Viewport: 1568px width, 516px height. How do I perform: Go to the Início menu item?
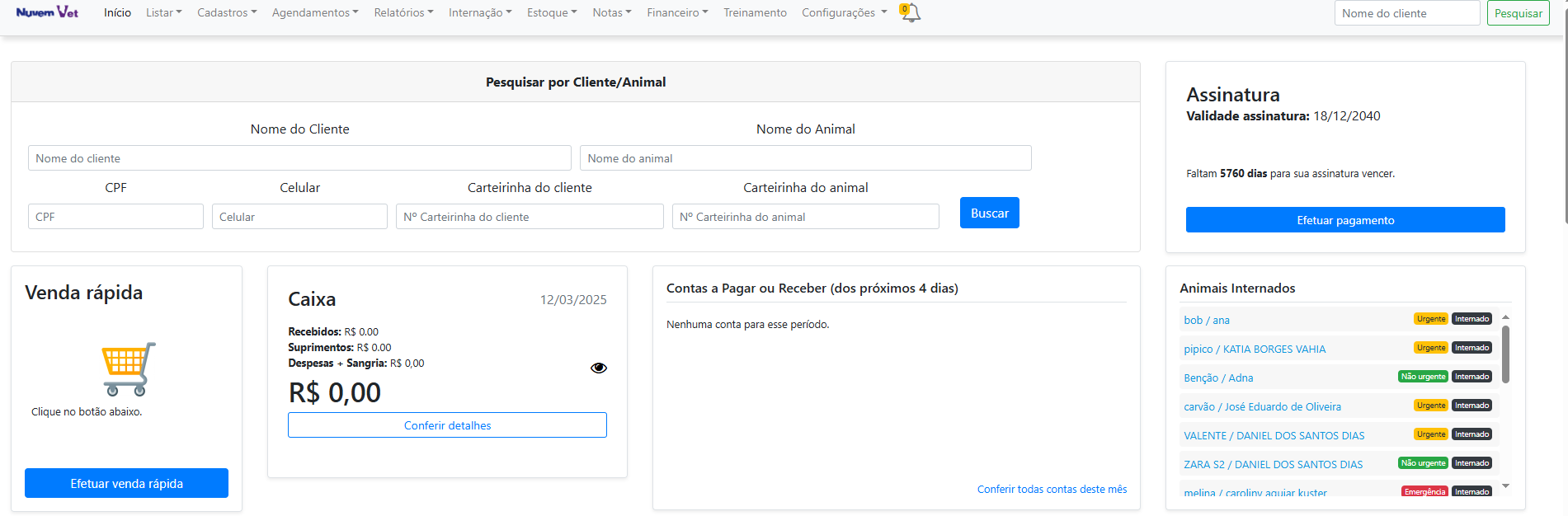click(117, 12)
